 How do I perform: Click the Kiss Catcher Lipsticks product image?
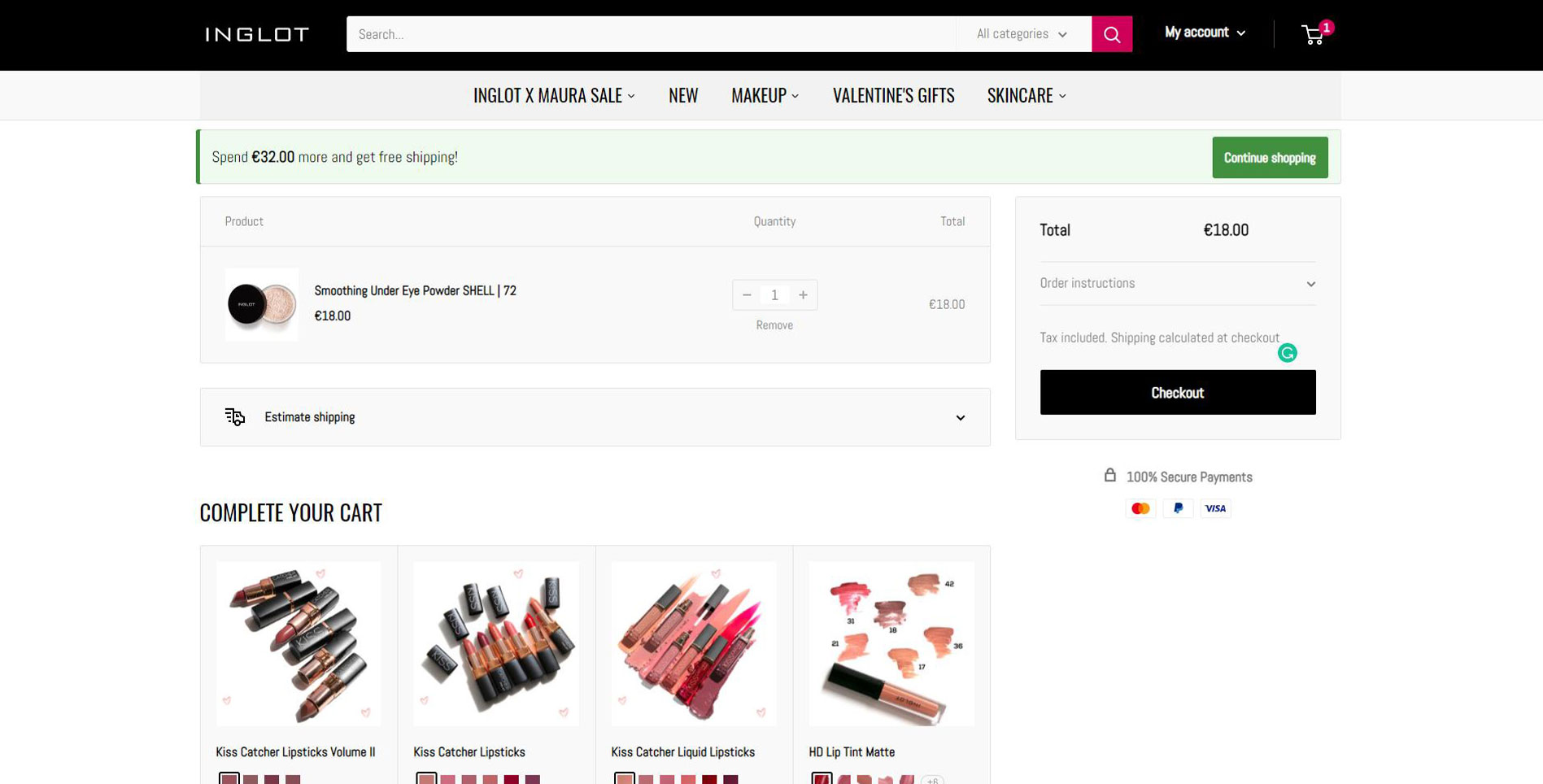click(x=496, y=643)
